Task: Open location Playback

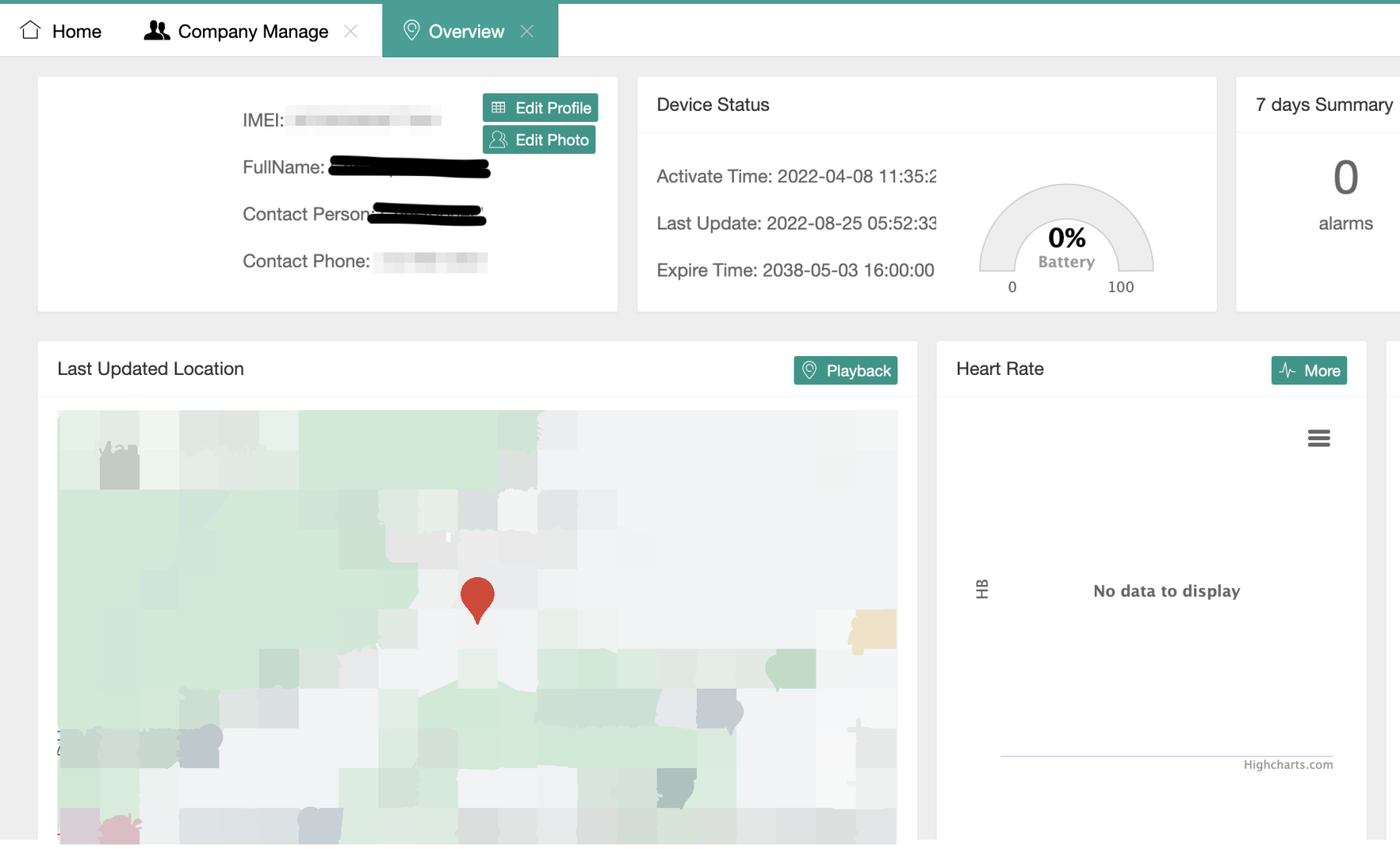Action: tap(857, 370)
